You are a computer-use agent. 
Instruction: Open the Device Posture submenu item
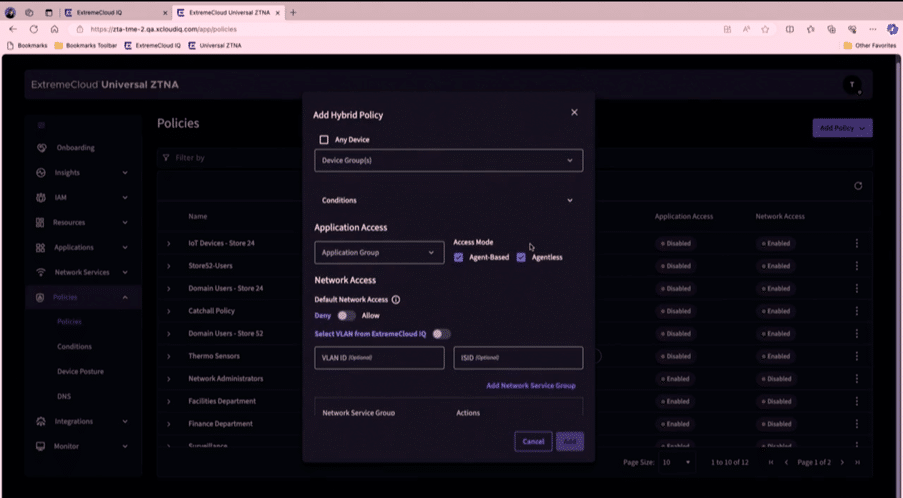(x=80, y=371)
